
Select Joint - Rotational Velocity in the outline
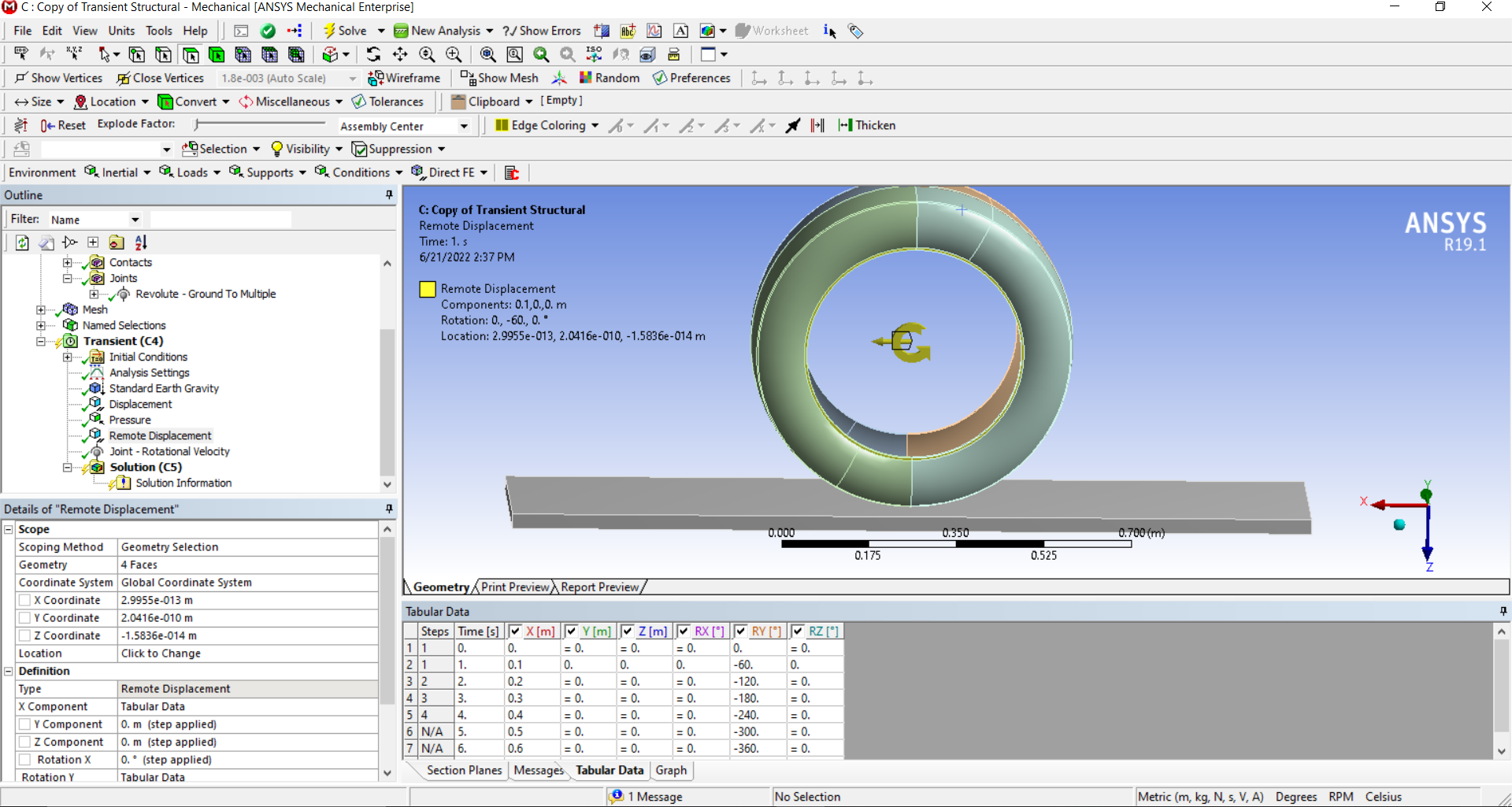(x=169, y=451)
